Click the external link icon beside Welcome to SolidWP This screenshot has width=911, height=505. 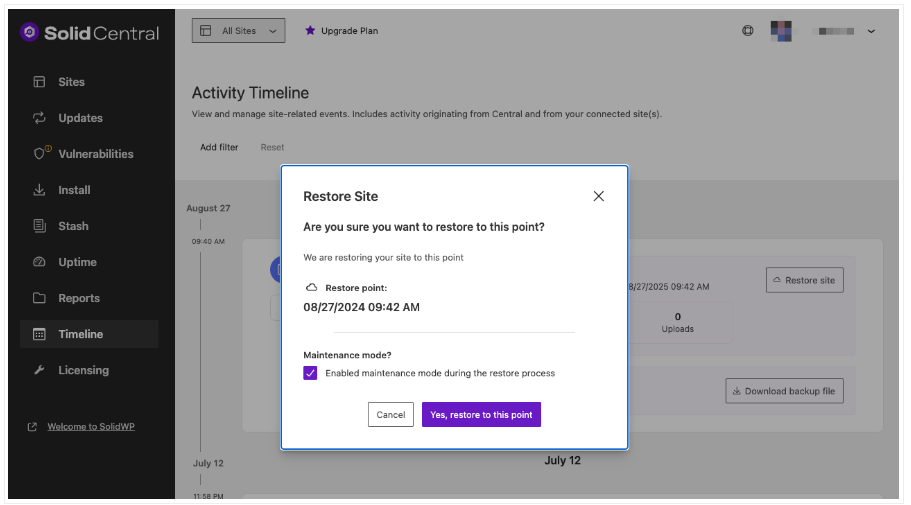[x=33, y=427]
